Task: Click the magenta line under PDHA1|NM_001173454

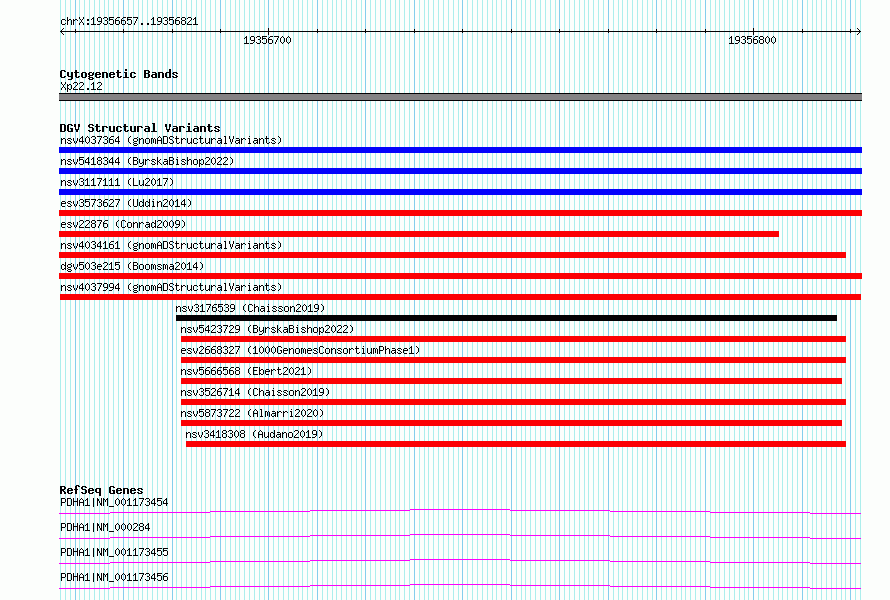Action: pyautogui.click(x=460, y=511)
